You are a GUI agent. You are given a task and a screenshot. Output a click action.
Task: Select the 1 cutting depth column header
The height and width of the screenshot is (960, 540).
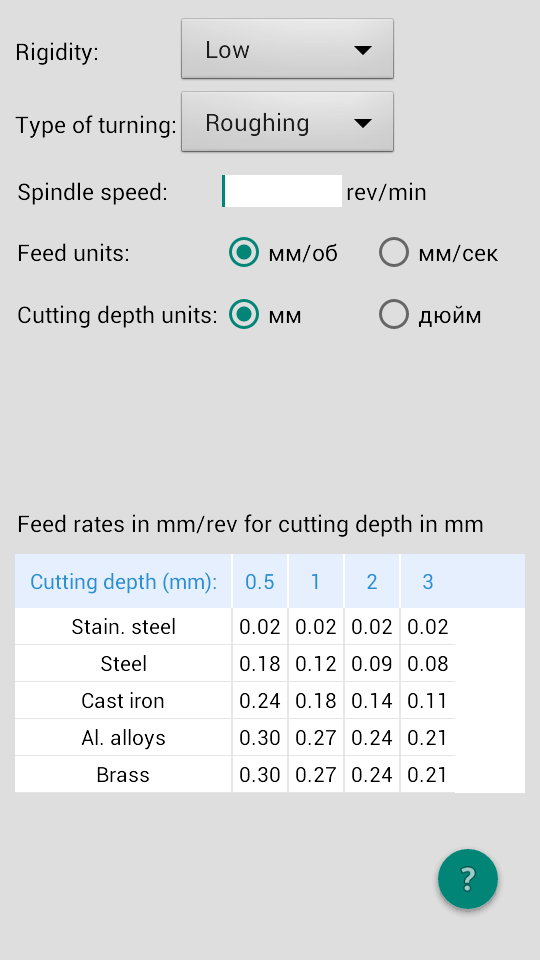(x=315, y=581)
